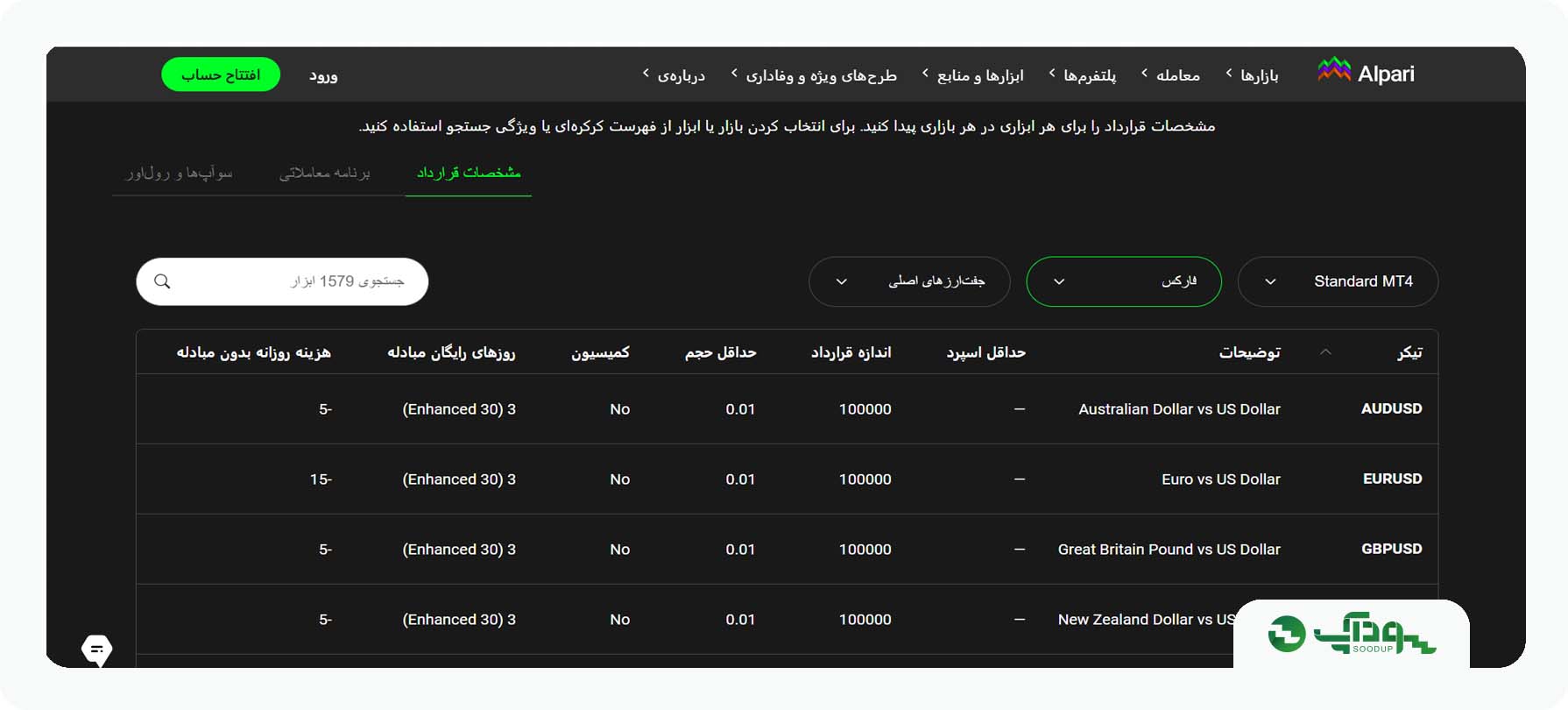Image resolution: width=1568 pixels, height=710 pixels.
Task: Click commission No in GBPUSD row
Action: pos(619,549)
